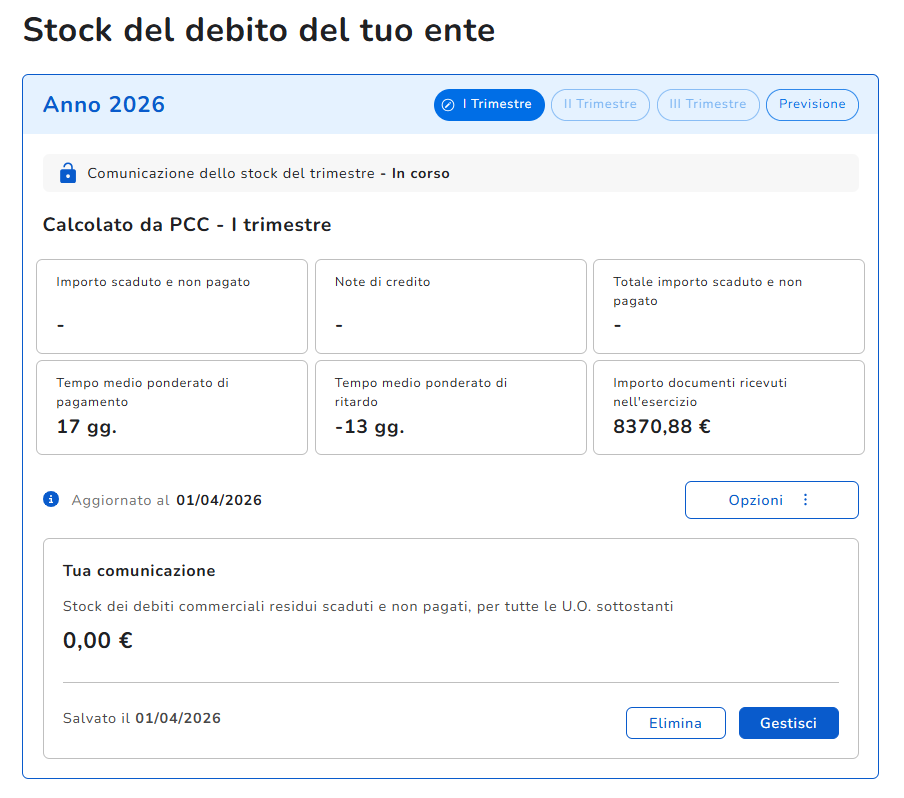Click the Importo documenti ricevuti nell'esercizio card
904x798 pixels.
click(x=728, y=407)
